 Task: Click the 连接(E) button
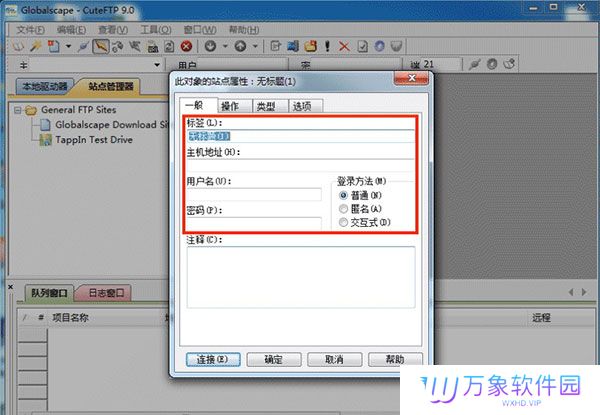[x=213, y=360]
